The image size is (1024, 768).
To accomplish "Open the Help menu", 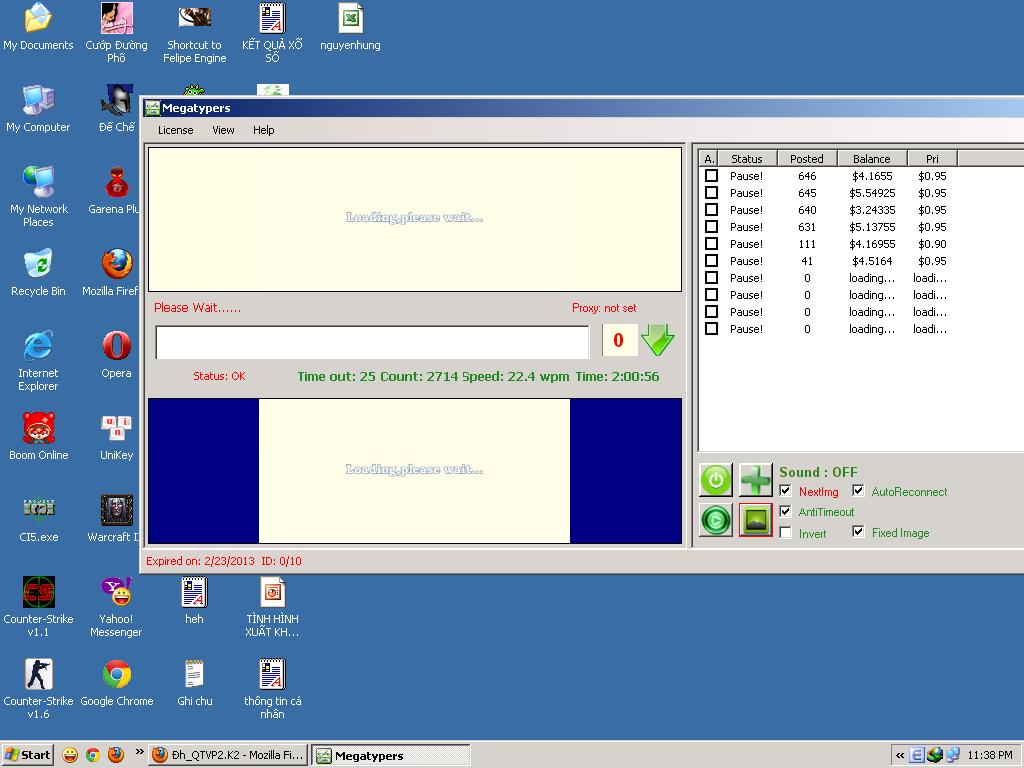I will tap(263, 130).
